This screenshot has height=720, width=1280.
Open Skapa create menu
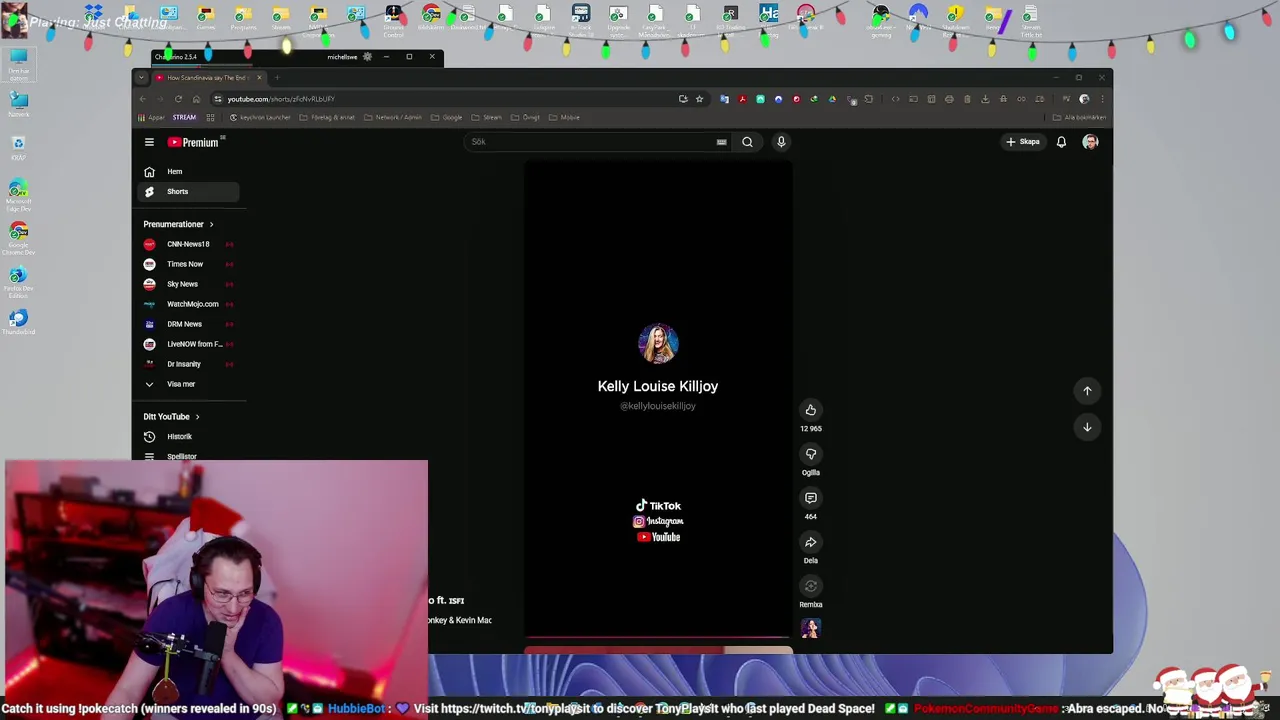click(1023, 142)
